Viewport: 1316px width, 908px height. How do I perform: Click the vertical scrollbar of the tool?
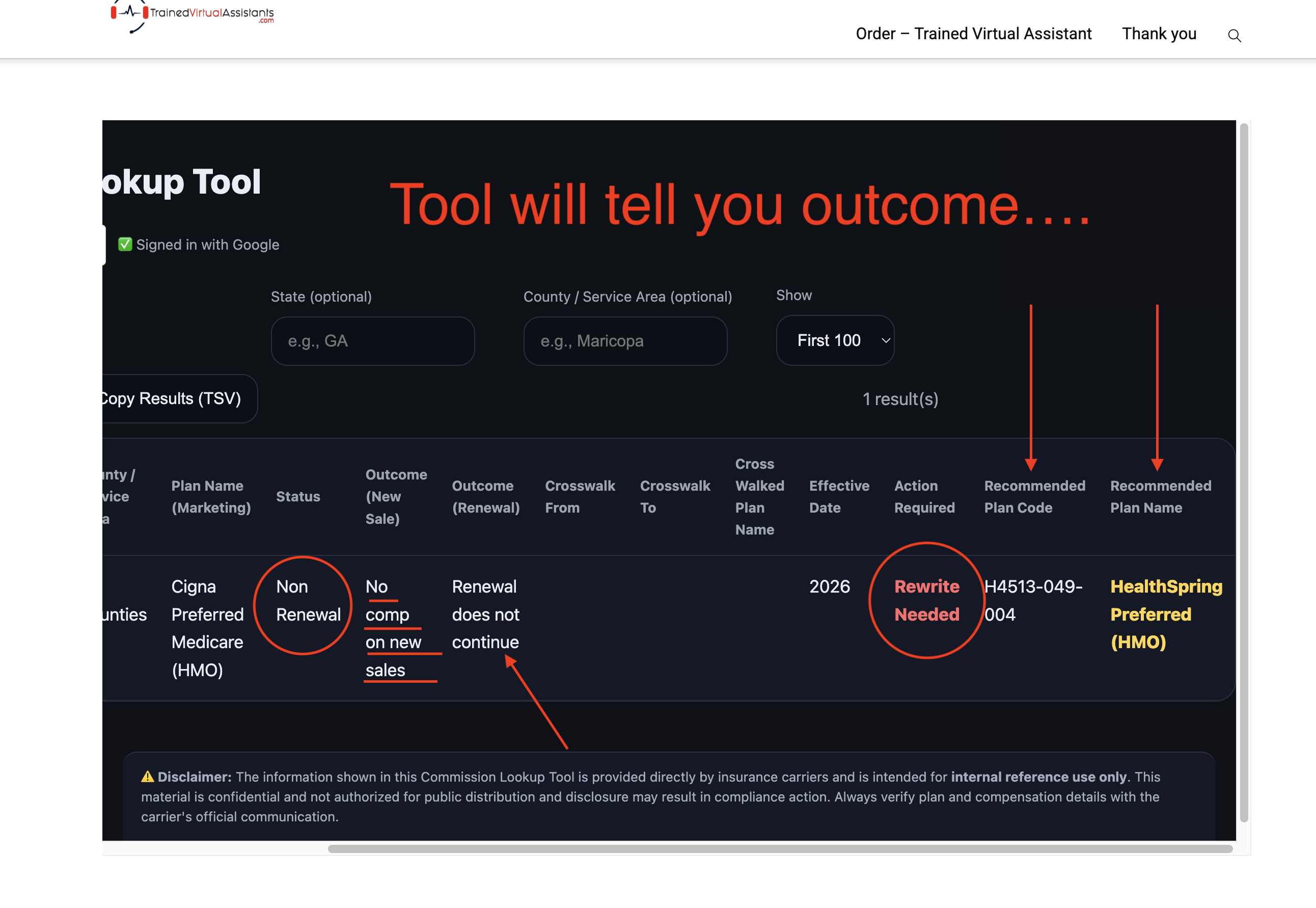coord(1243,472)
